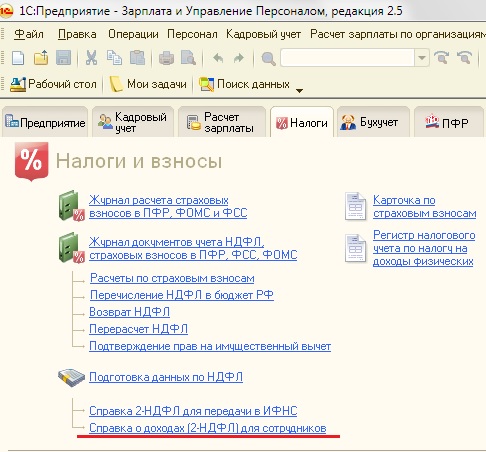Open Справка о доходах для сотрудников link

point(208,428)
